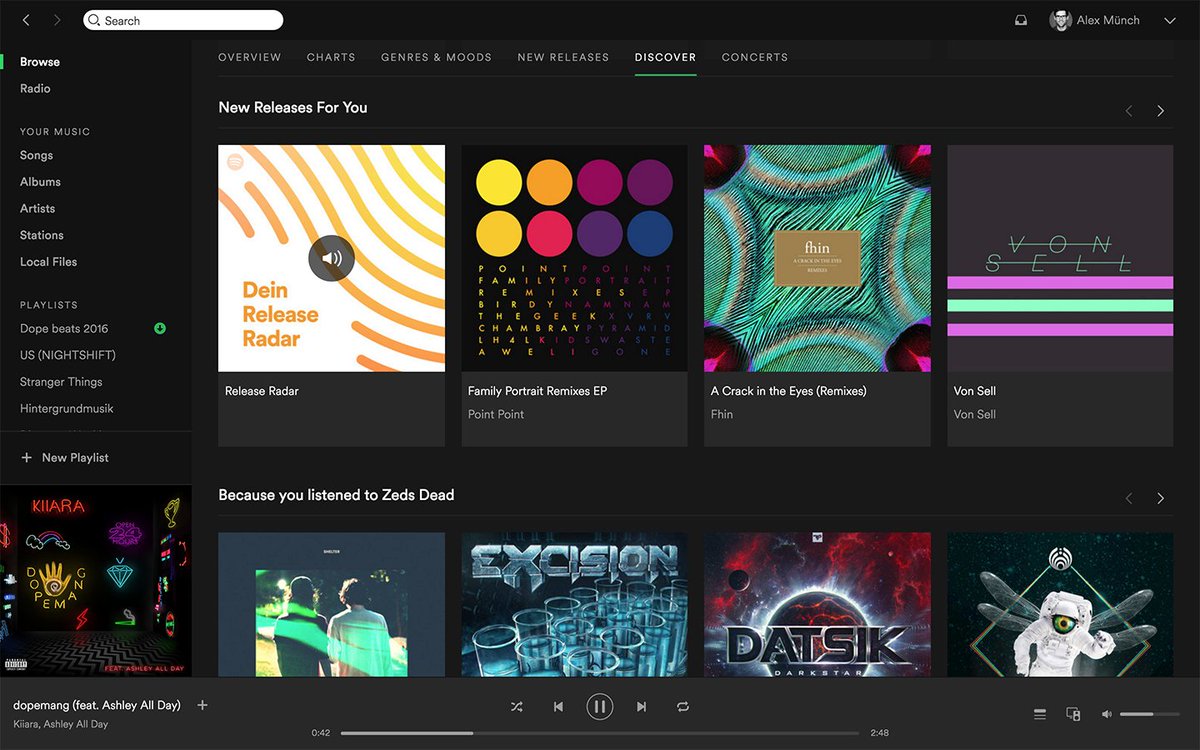
Task: Go to Albums in Your Music
Action: pos(40,182)
